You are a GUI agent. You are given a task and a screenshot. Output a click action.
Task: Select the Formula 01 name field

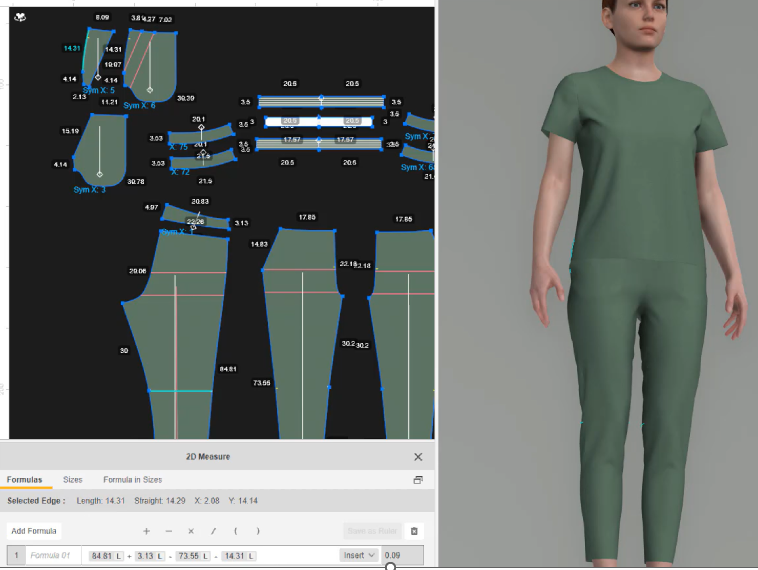[x=52, y=555]
